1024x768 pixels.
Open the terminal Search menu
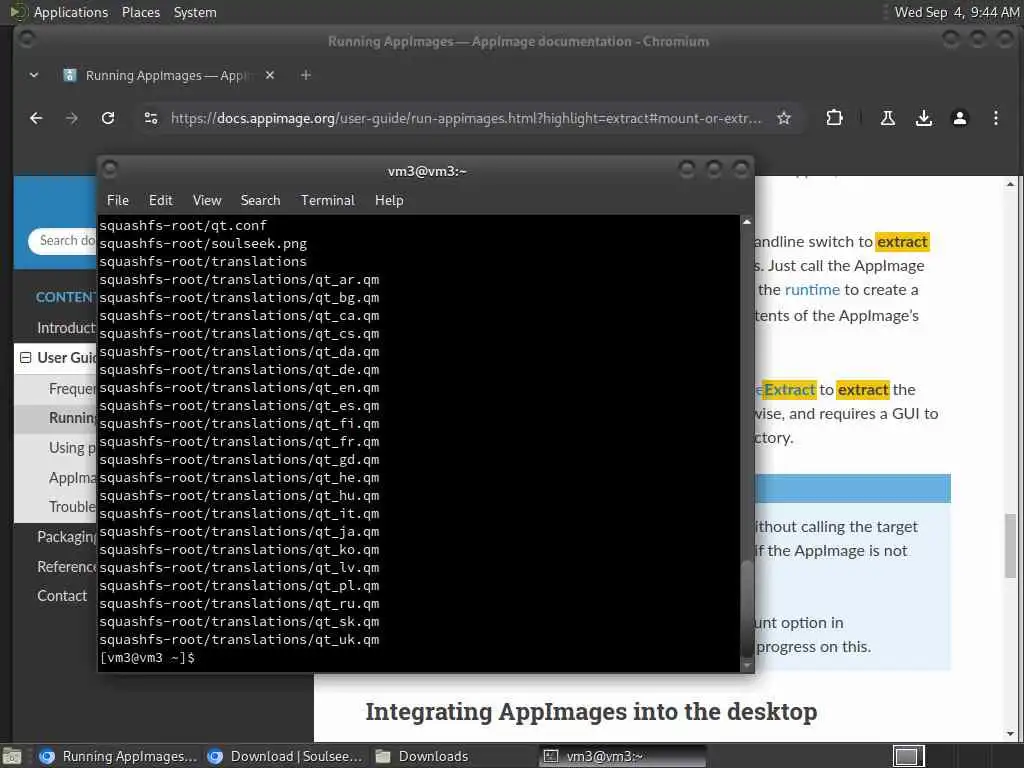click(x=260, y=200)
